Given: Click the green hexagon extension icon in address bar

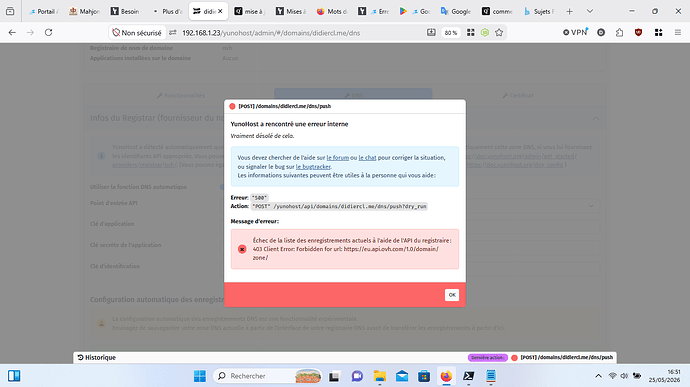Looking at the screenshot, I should 485,33.
